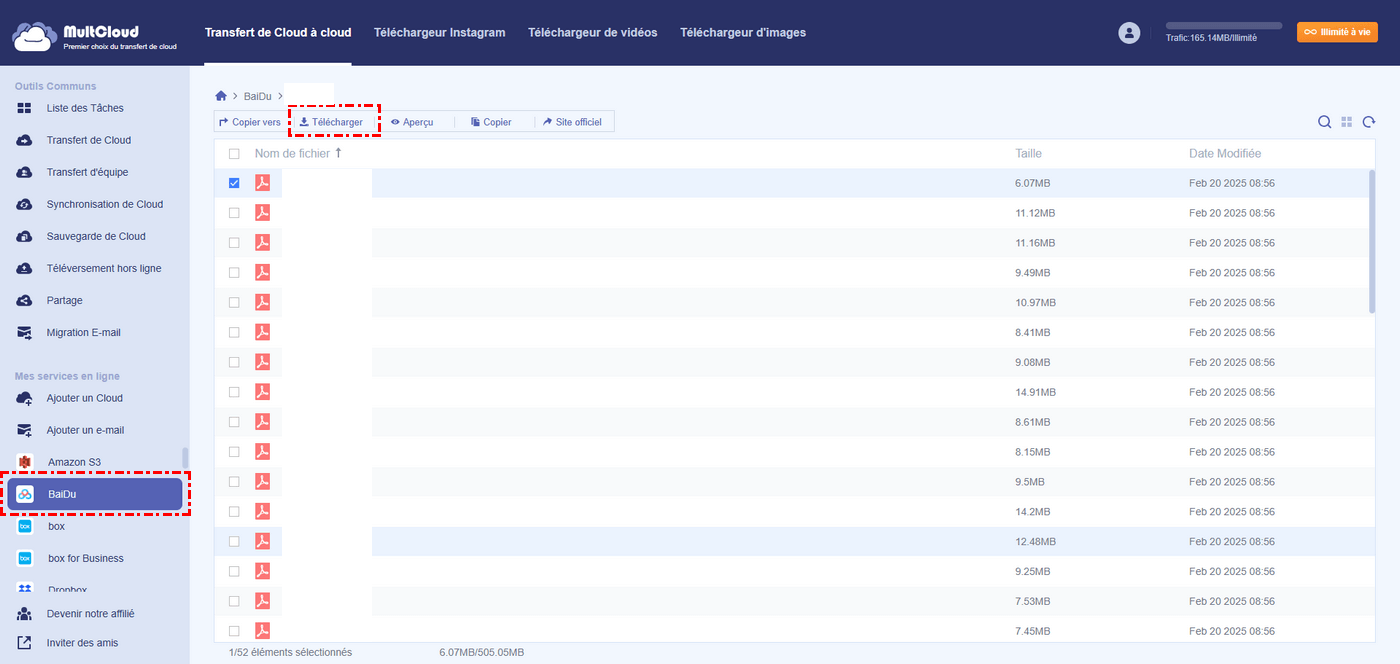Screen dimensions: 1400x664
Task: Check the 14.2MB file checkbox
Action: [234, 511]
